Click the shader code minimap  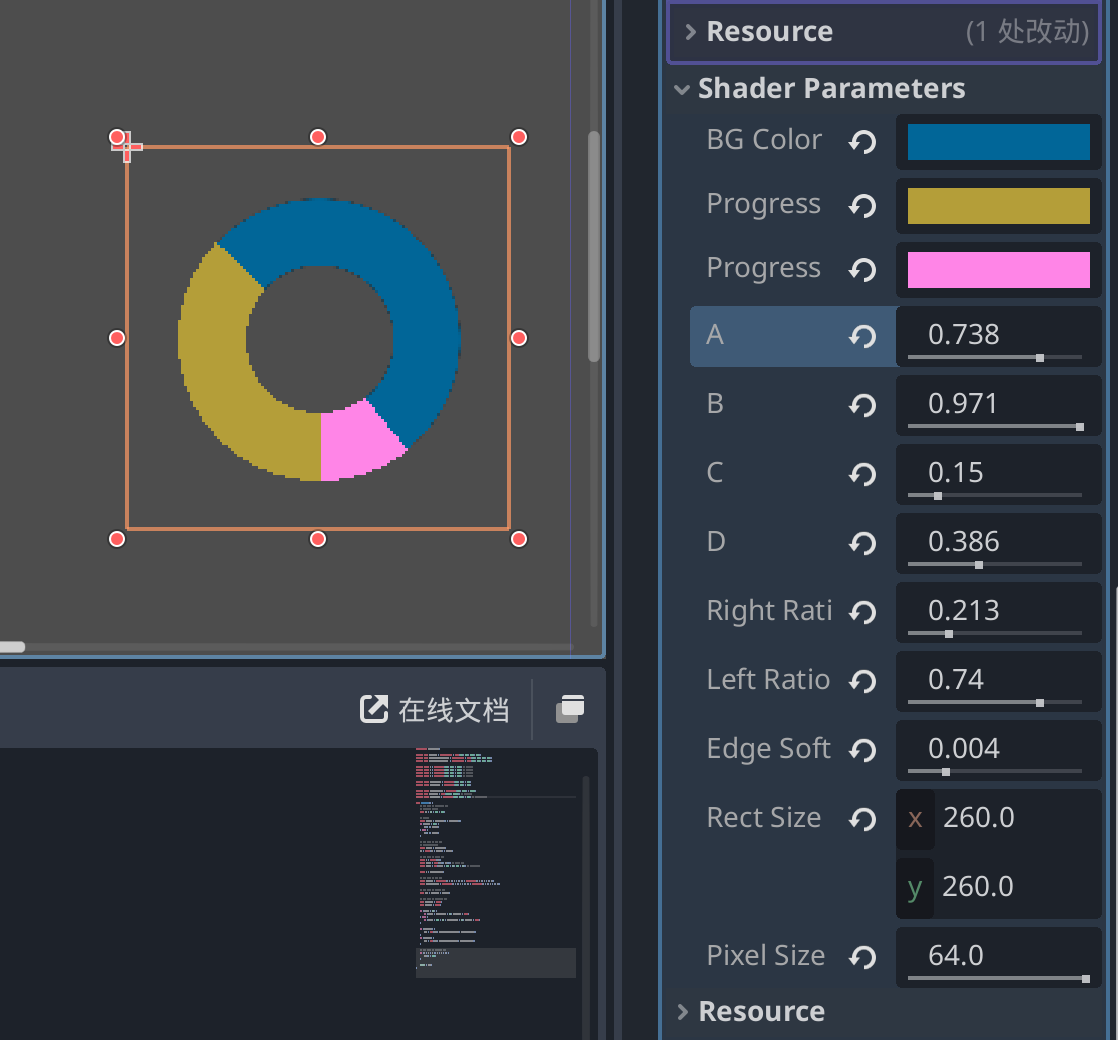click(496, 863)
